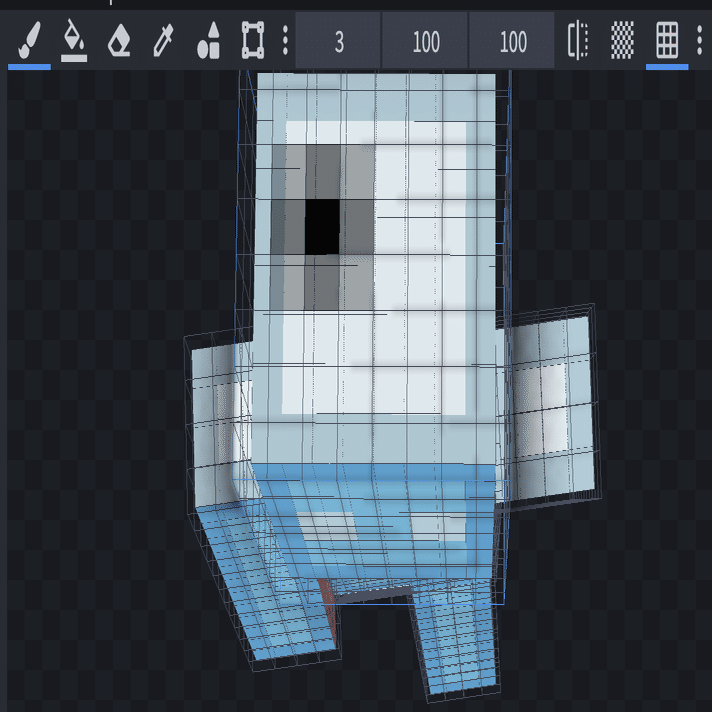Screen dimensions: 712x712
Task: Open the paint tools overflow menu
Action: click(285, 41)
